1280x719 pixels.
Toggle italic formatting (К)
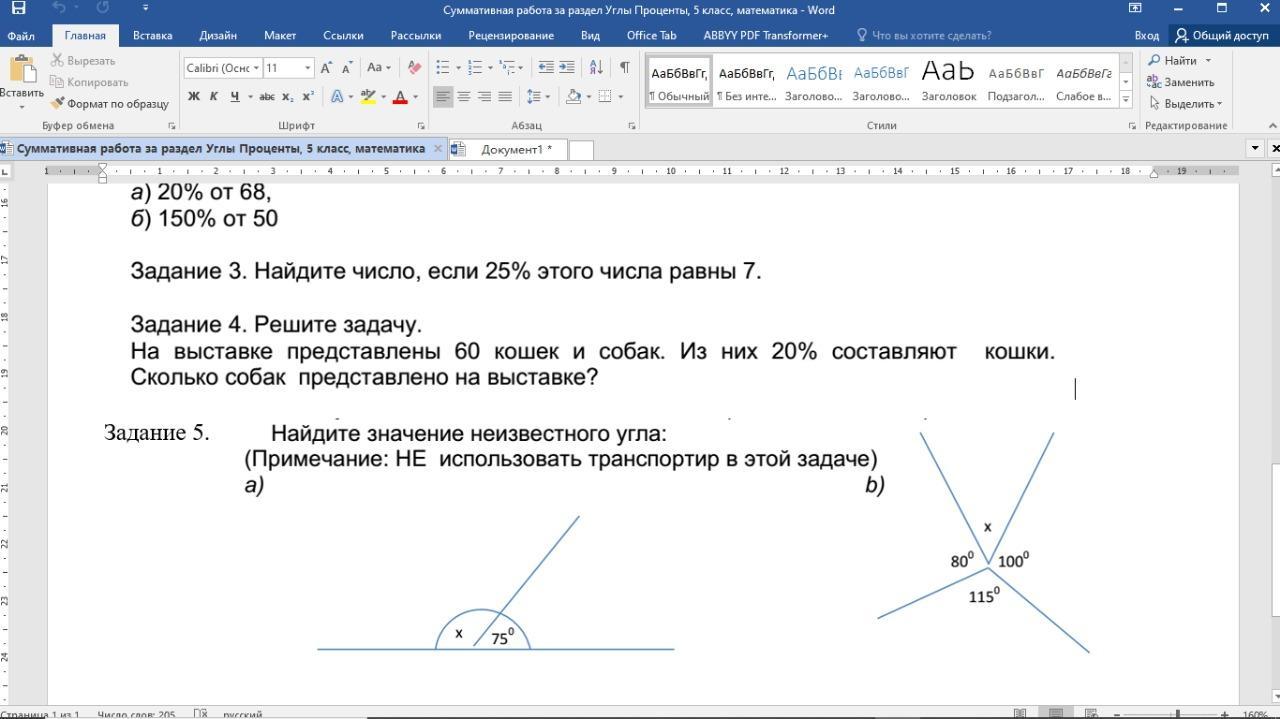(x=213, y=97)
